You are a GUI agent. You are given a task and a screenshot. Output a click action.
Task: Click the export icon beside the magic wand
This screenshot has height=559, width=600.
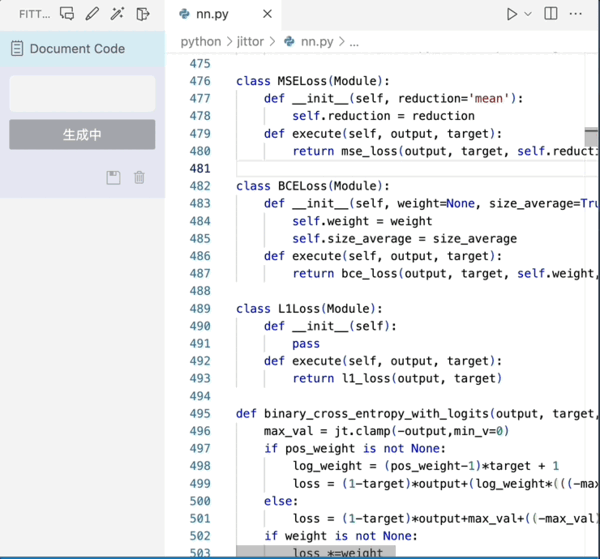point(142,14)
